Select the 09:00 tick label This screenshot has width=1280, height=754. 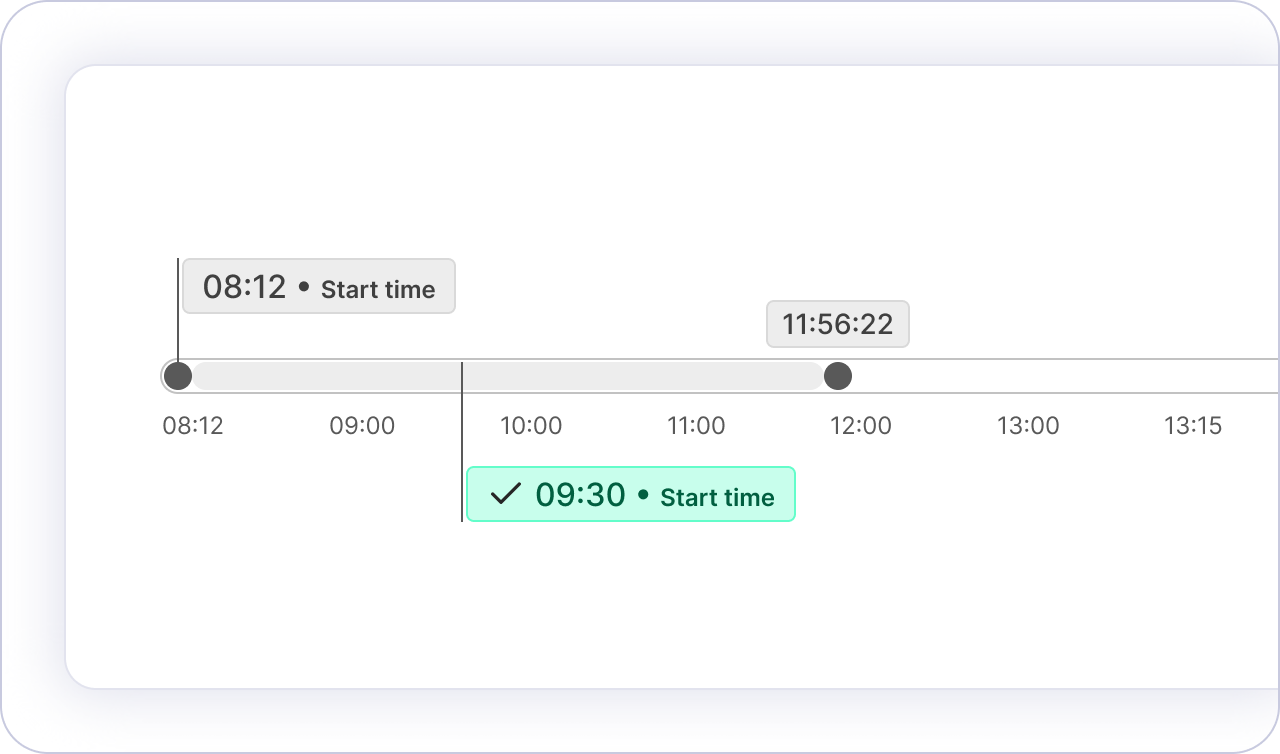(x=362, y=426)
